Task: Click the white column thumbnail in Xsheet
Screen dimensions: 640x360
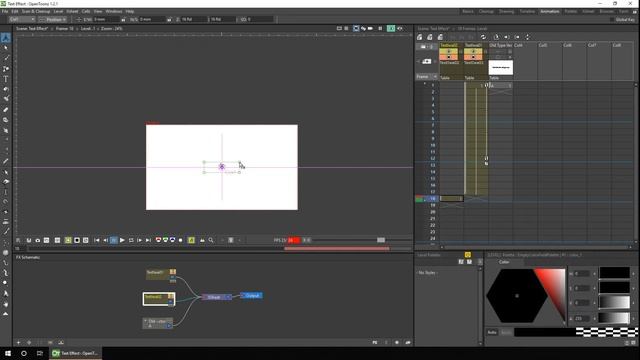Action: coord(500,67)
